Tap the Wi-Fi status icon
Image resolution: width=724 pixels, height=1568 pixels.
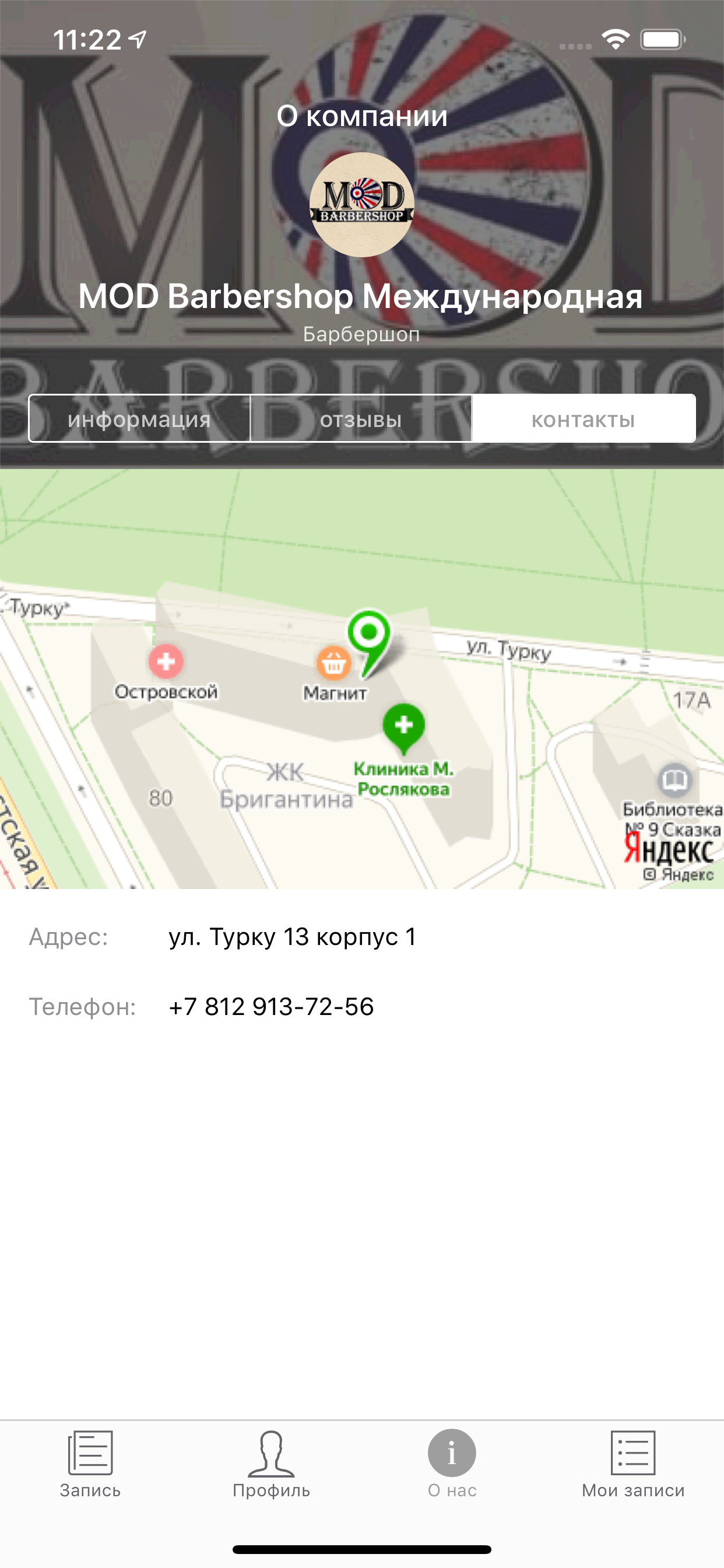(x=615, y=40)
